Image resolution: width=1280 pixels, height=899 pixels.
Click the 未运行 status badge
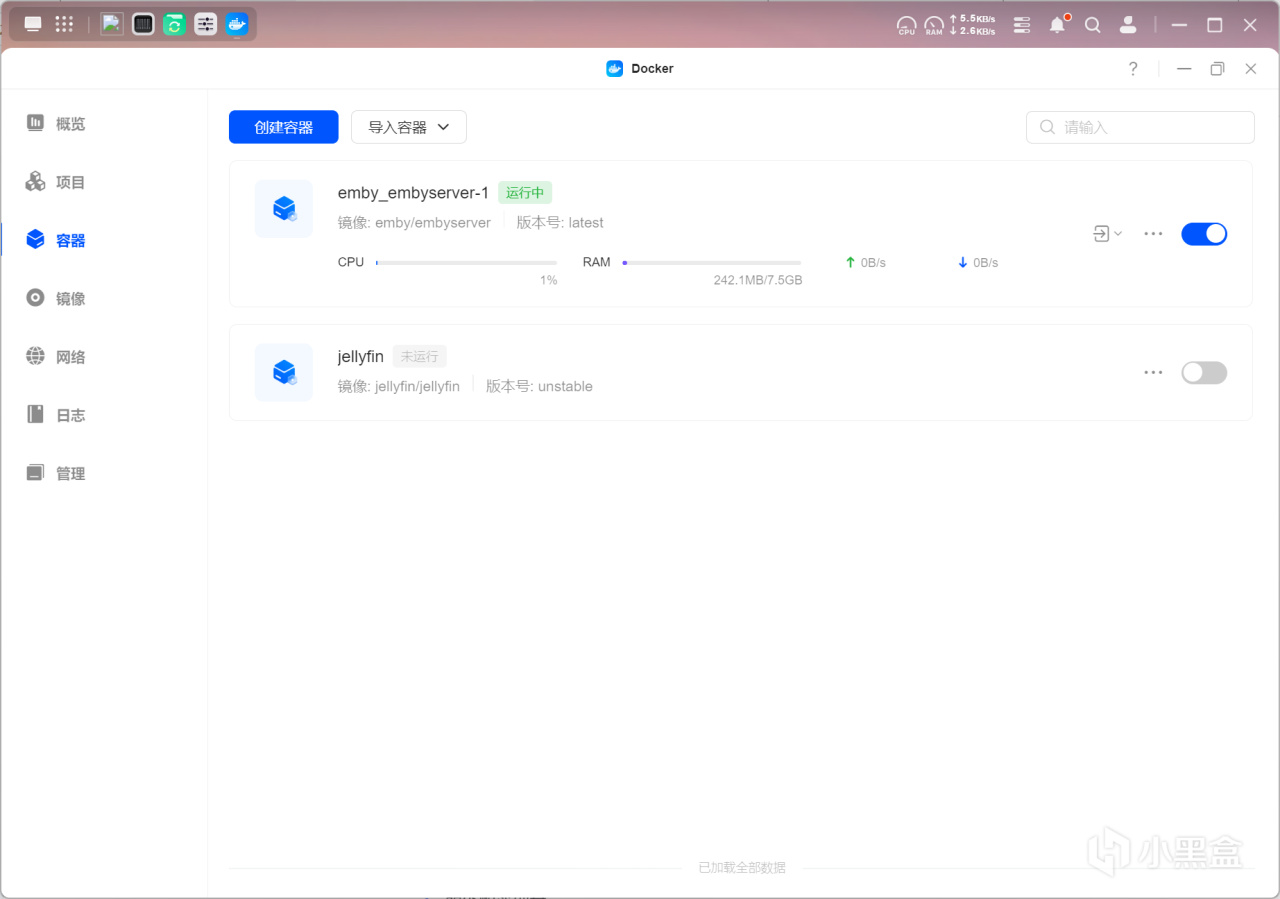tap(419, 356)
